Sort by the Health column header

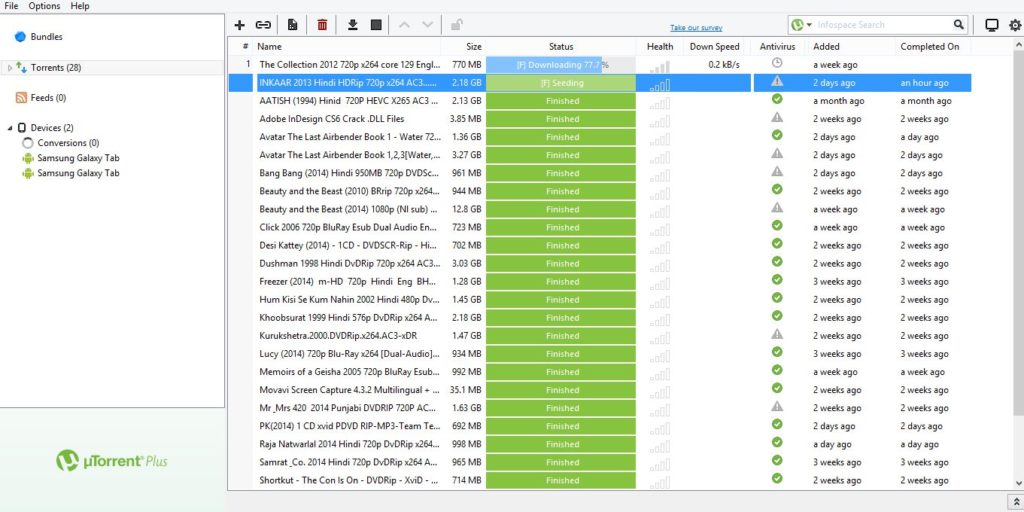pyautogui.click(x=660, y=46)
